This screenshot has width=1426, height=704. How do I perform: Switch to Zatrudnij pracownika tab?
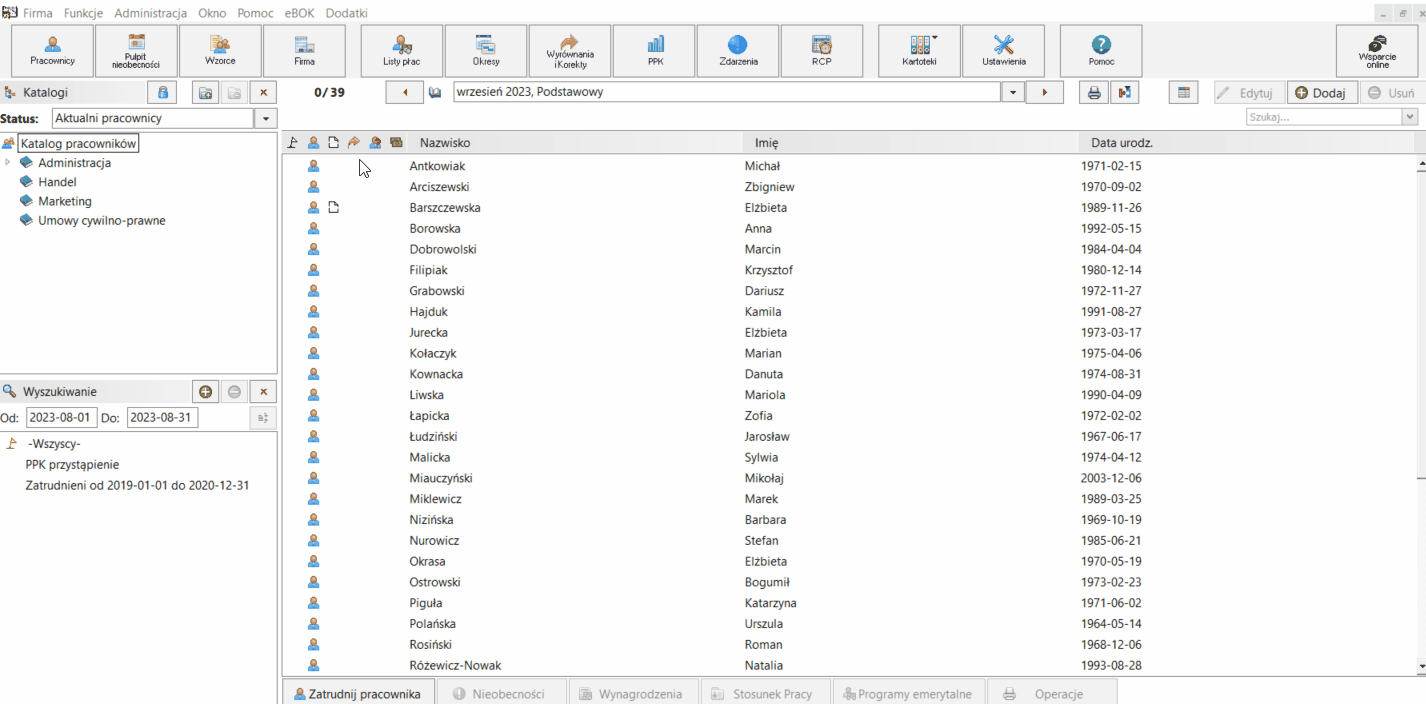coord(358,693)
